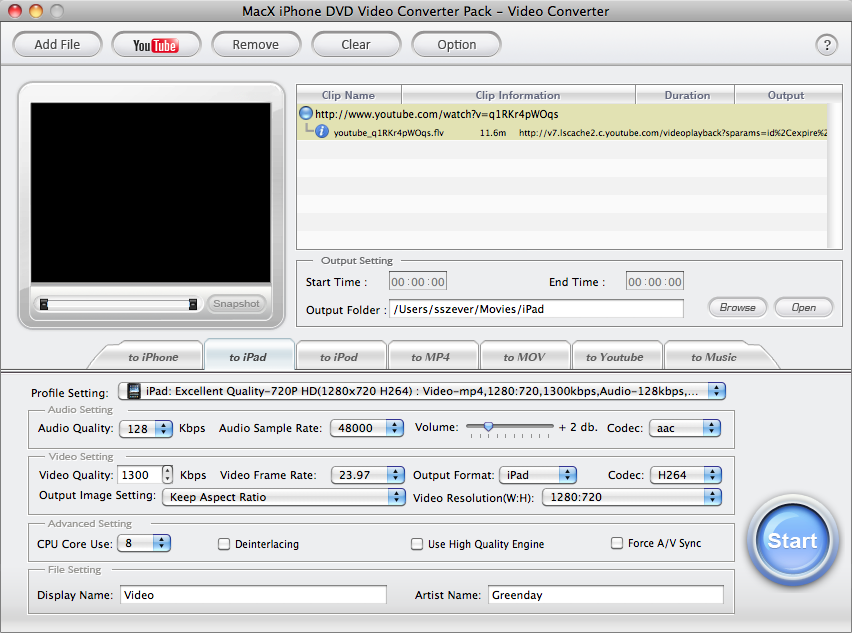Image resolution: width=852 pixels, height=633 pixels.
Task: Click the Display Name field
Action: (x=253, y=595)
